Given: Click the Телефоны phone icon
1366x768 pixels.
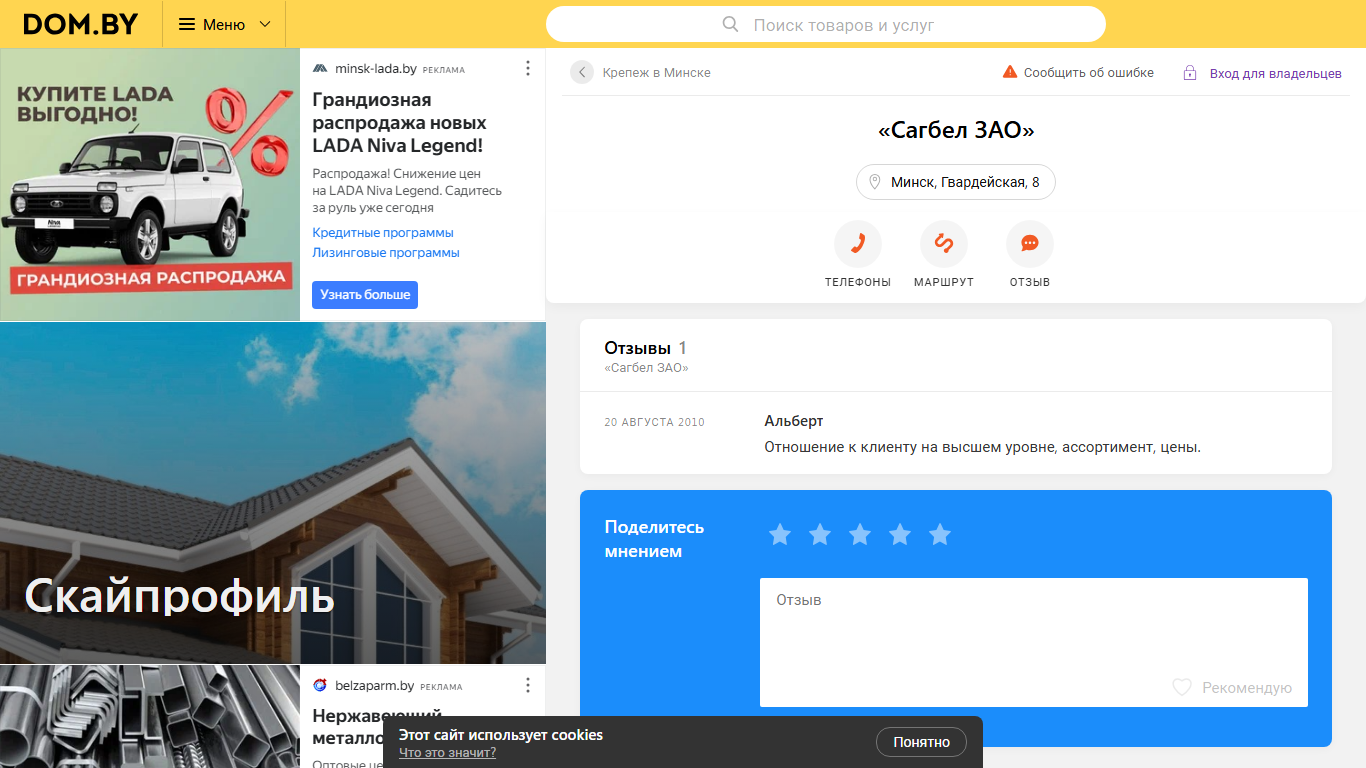Looking at the screenshot, I should point(858,243).
